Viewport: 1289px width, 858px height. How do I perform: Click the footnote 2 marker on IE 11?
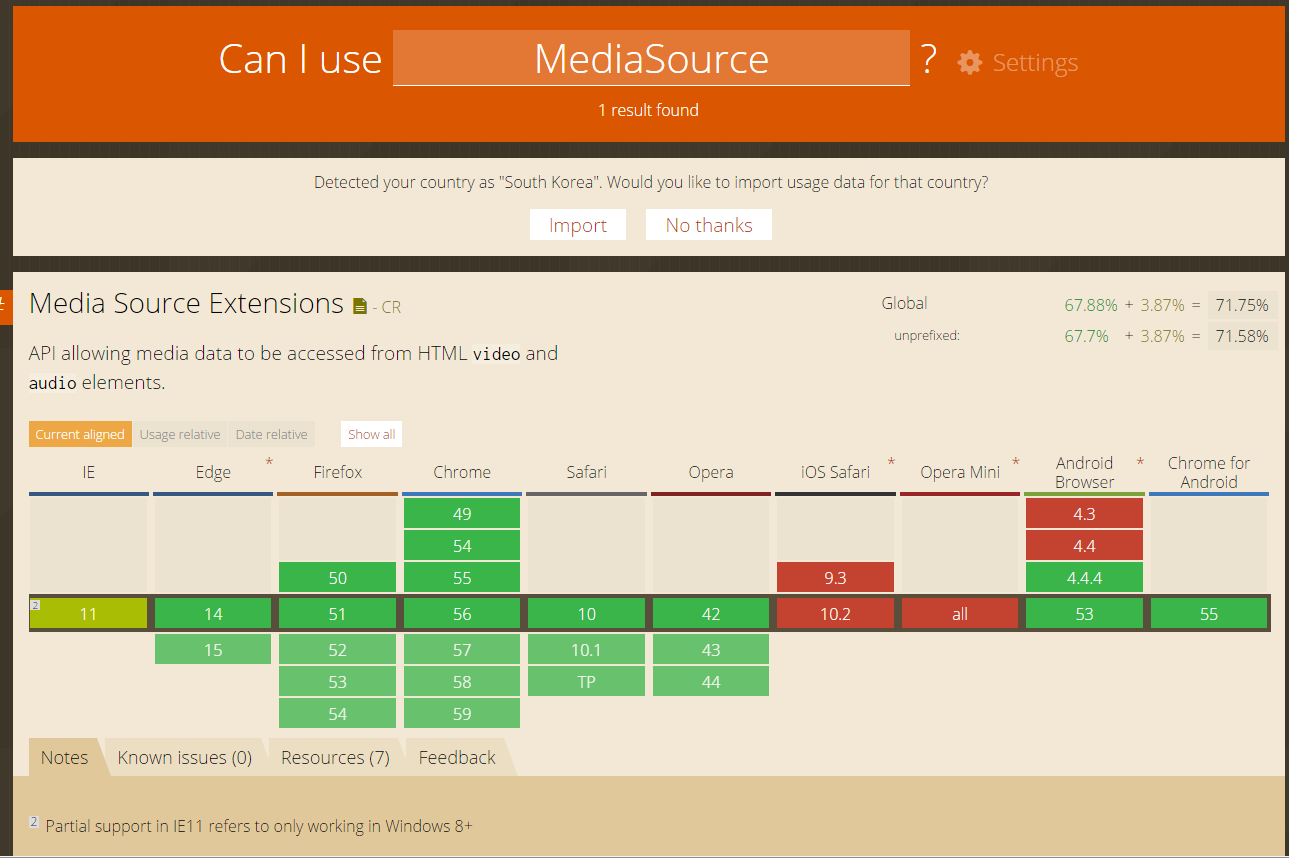[34, 605]
